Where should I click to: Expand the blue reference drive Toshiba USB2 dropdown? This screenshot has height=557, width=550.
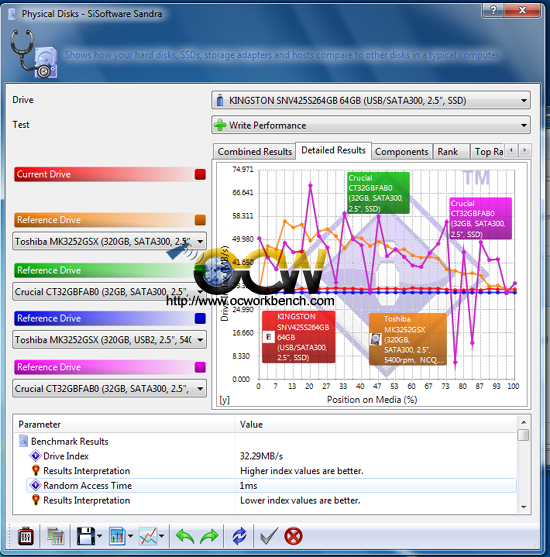(x=109, y=340)
